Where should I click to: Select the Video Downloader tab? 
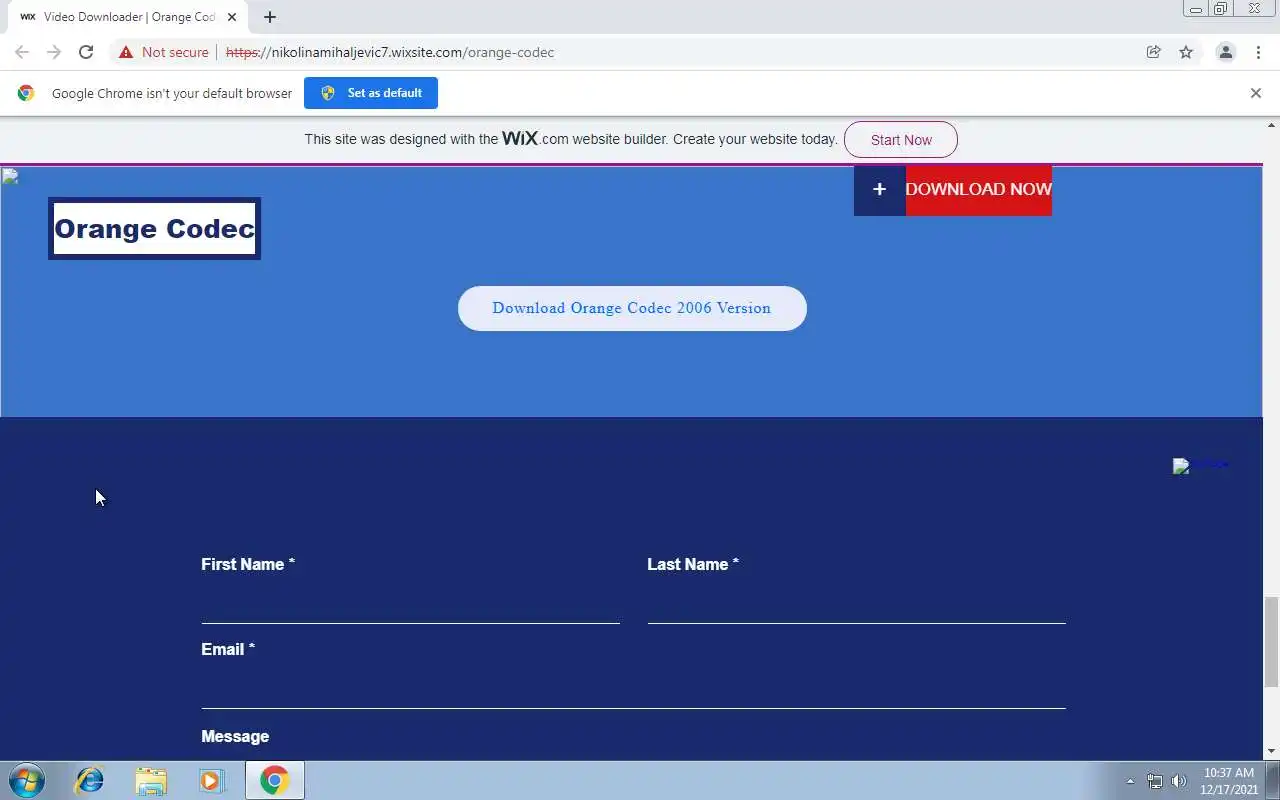tap(129, 17)
